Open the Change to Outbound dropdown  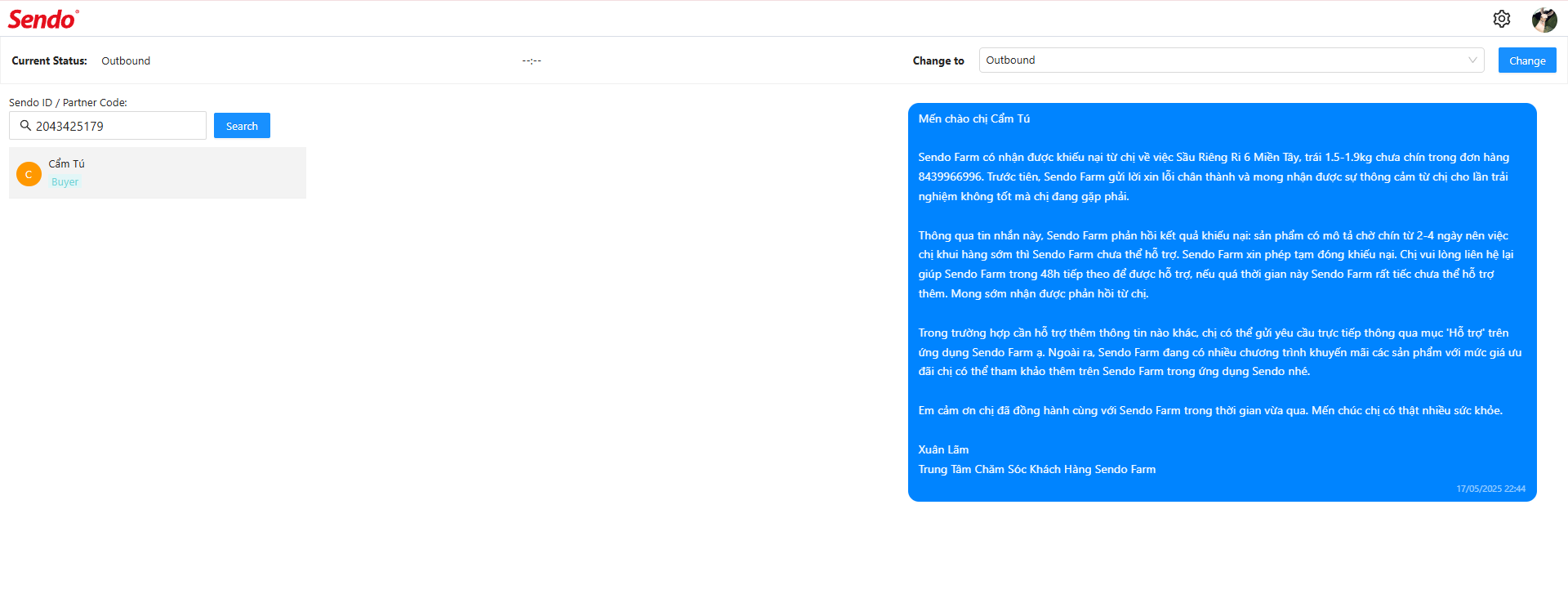click(1232, 60)
